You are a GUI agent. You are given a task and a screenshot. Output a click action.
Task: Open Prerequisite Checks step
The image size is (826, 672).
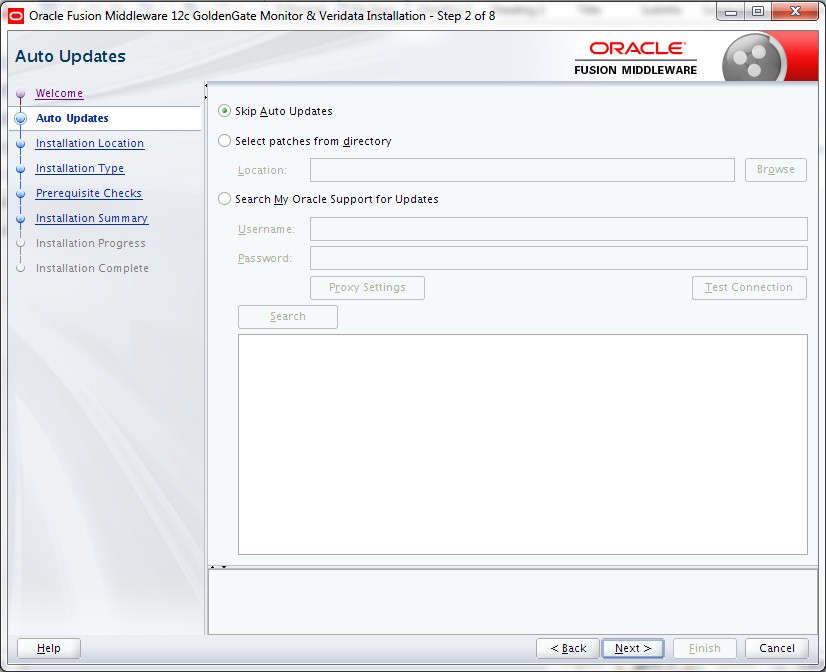coord(88,193)
